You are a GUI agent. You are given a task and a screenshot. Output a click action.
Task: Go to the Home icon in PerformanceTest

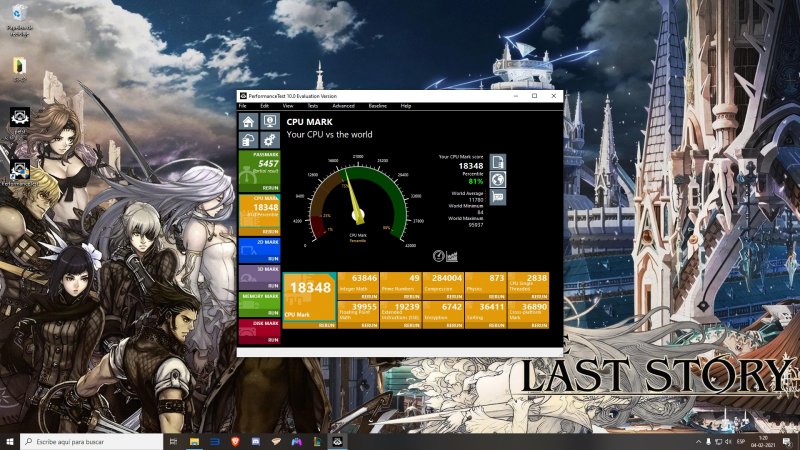click(x=248, y=121)
